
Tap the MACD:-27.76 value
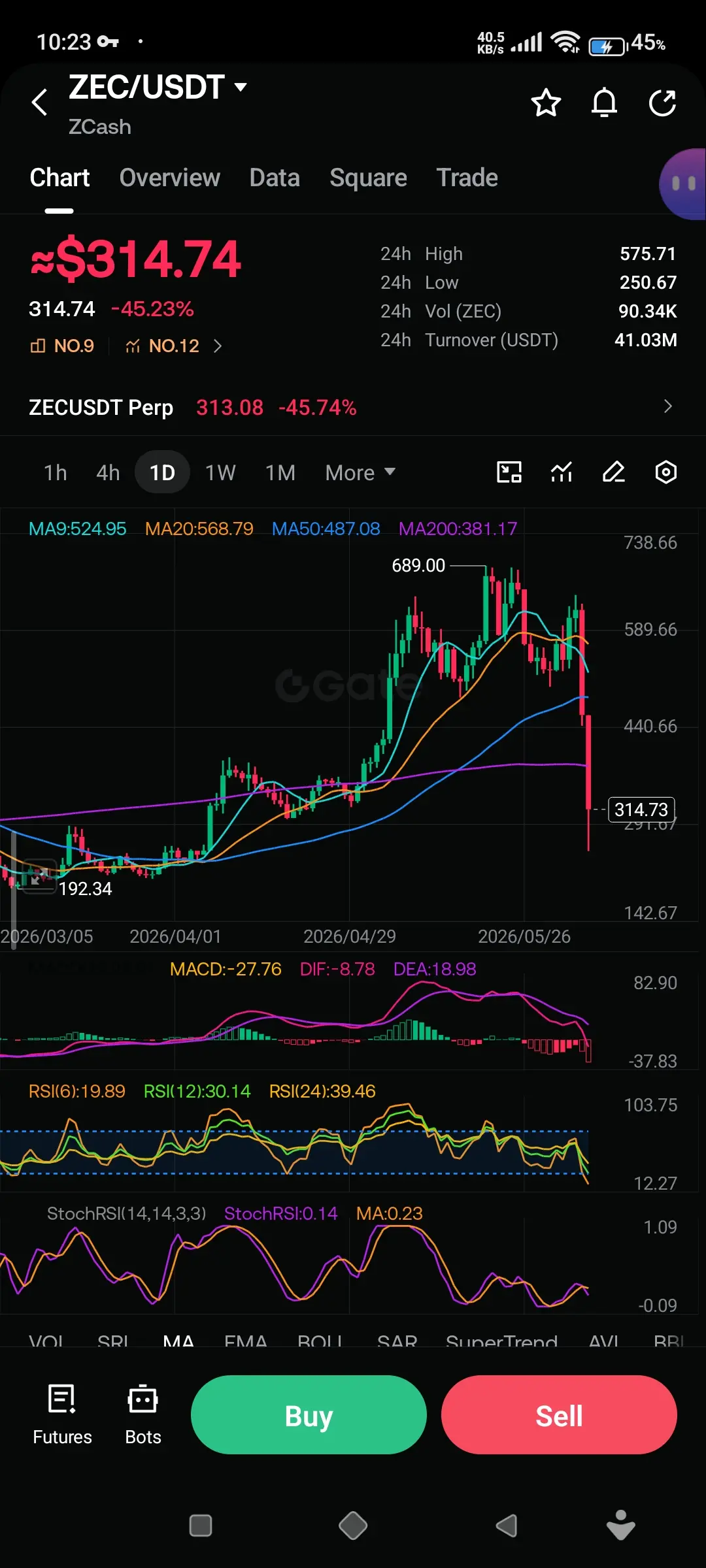point(226,969)
